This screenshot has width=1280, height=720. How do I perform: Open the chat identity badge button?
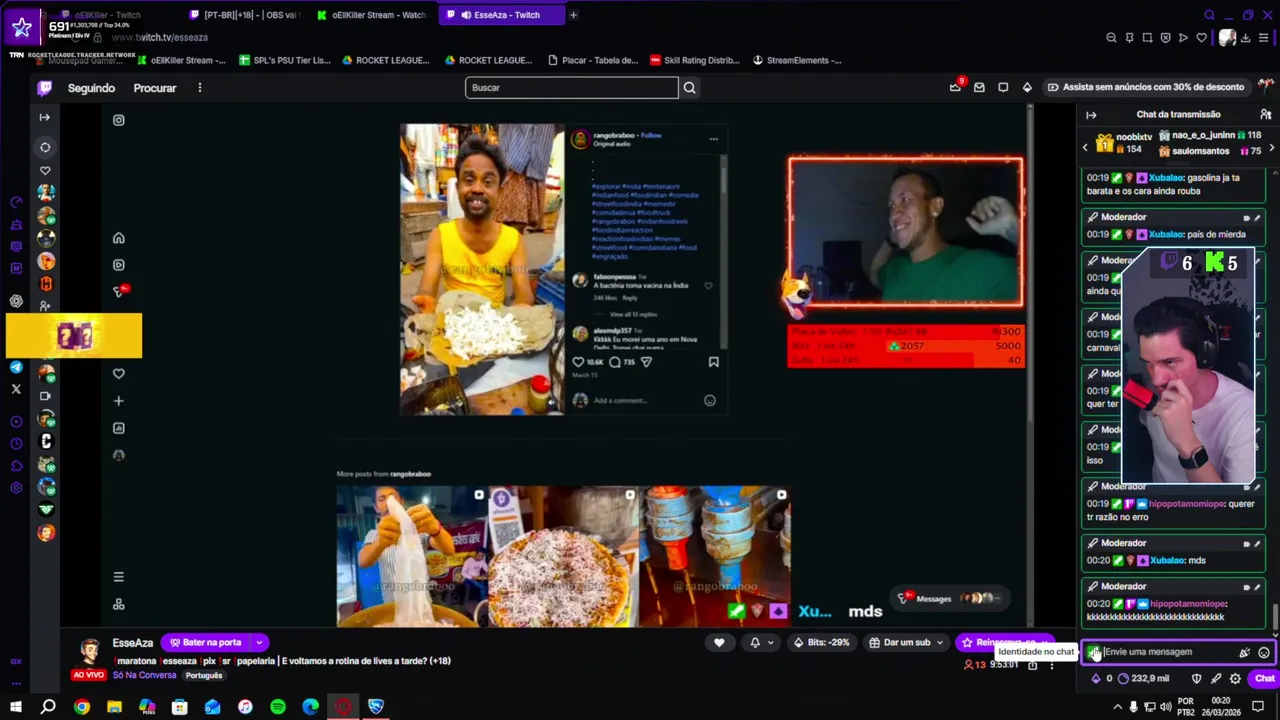click(x=1094, y=652)
